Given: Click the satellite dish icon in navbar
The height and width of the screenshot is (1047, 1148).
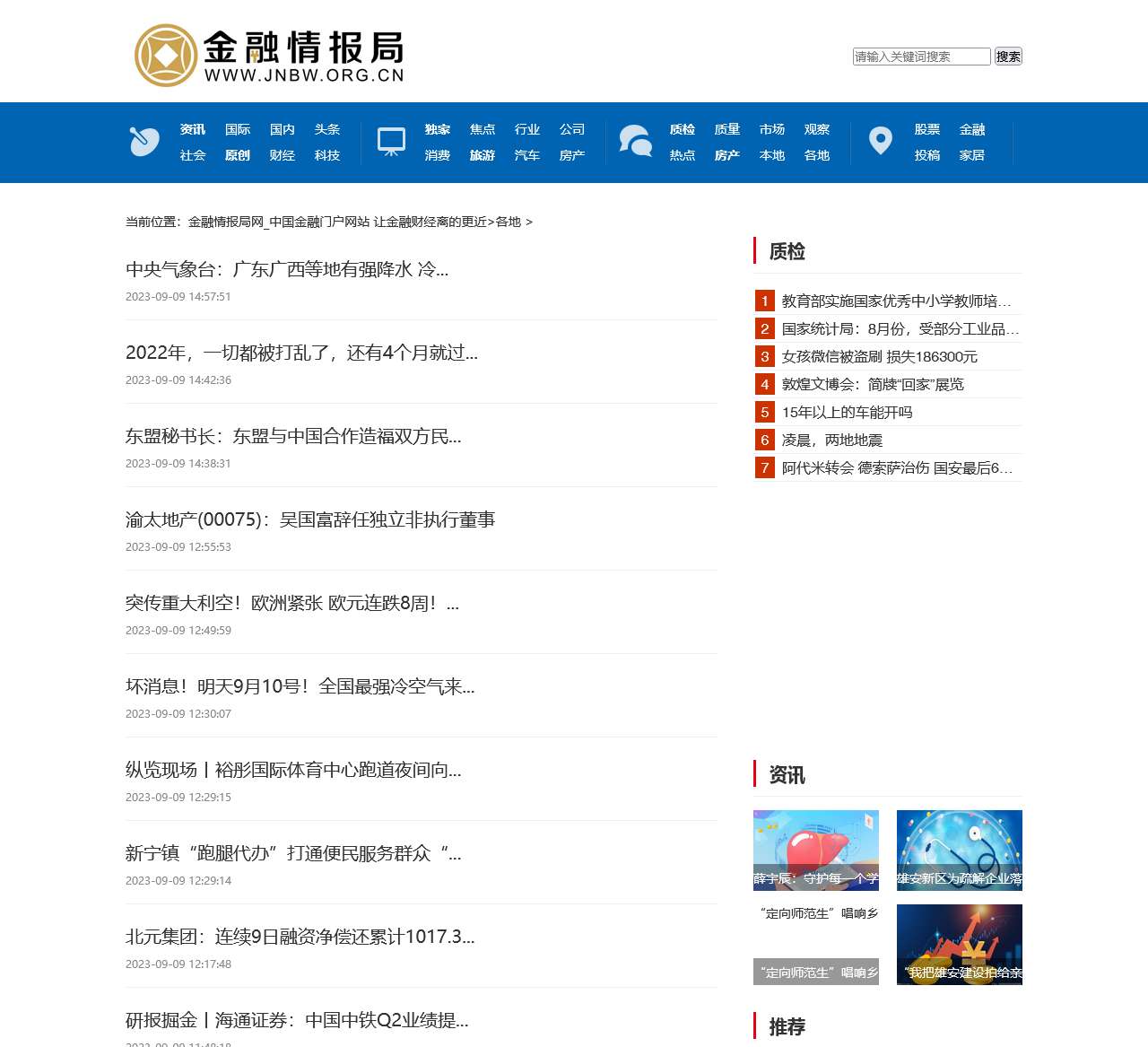Looking at the screenshot, I should 144,142.
